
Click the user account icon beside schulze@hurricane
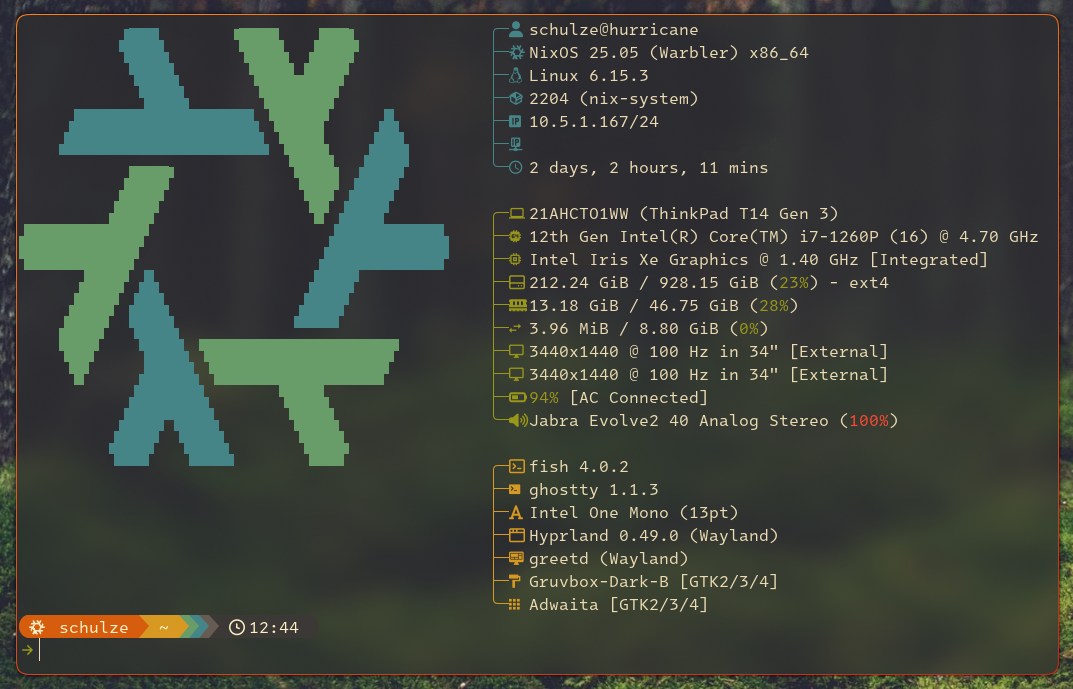[513, 29]
